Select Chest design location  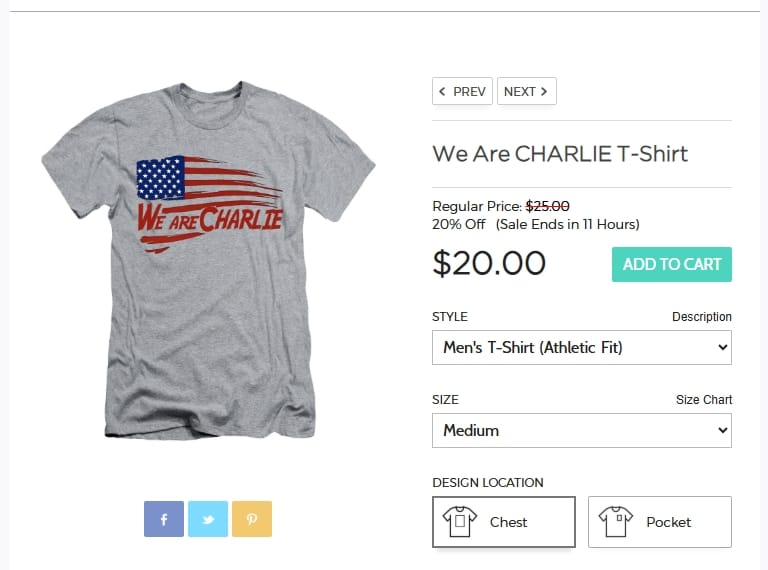(x=504, y=522)
